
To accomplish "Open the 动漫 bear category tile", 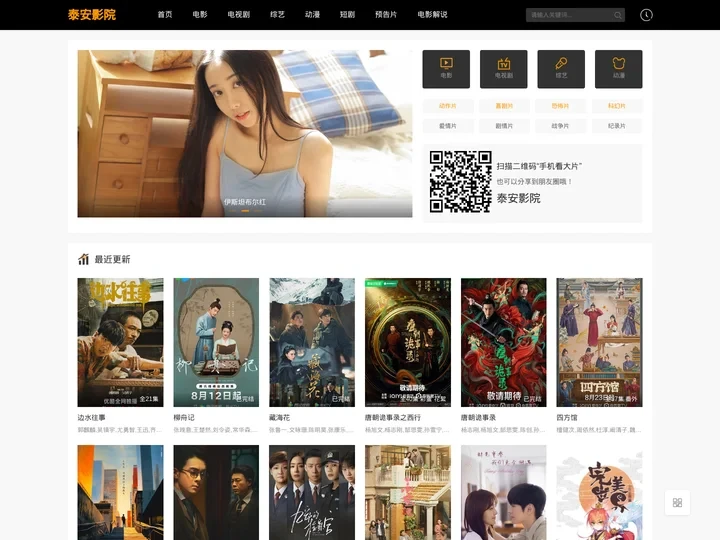I will coord(619,69).
